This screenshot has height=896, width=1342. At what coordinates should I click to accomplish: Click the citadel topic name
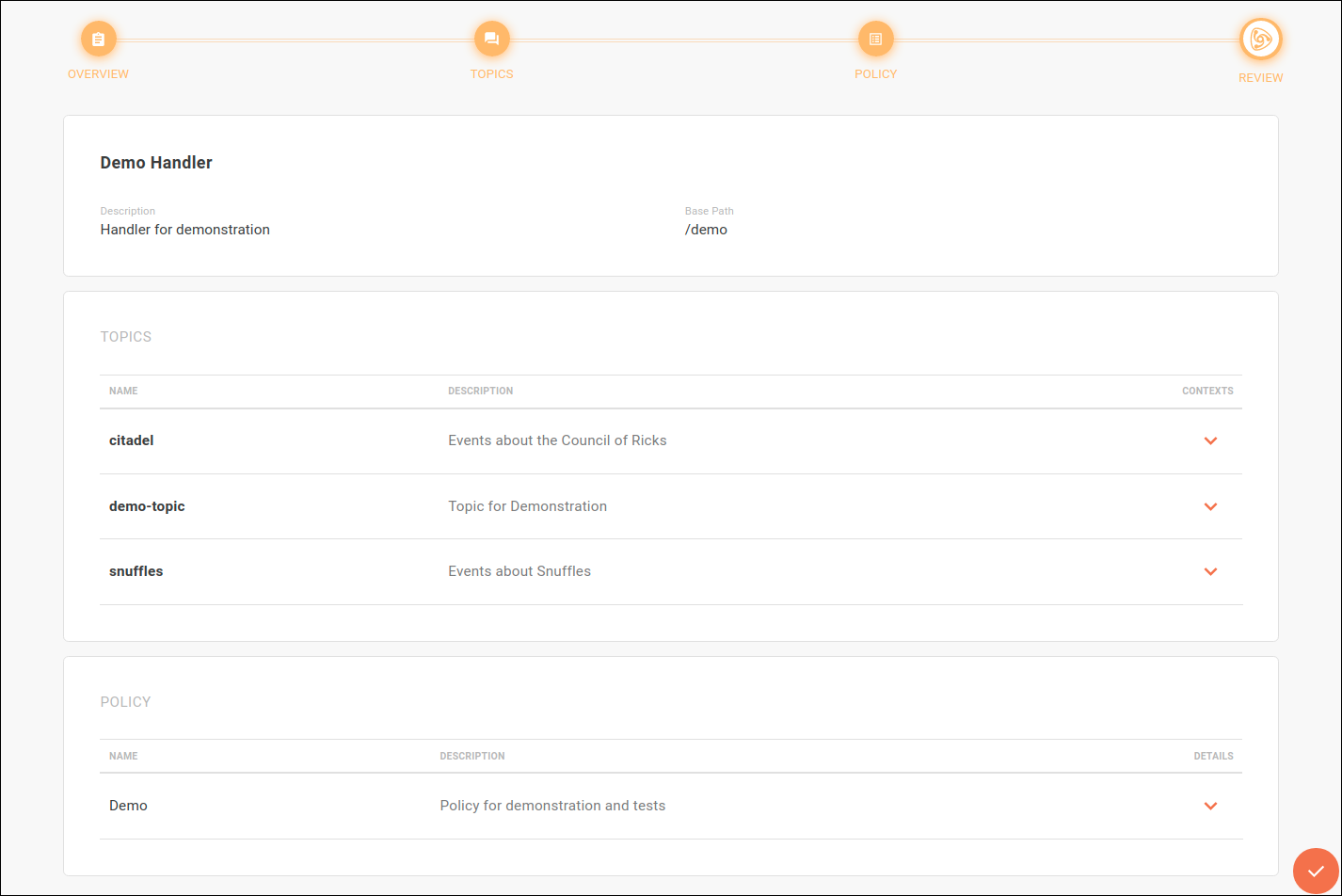132,440
